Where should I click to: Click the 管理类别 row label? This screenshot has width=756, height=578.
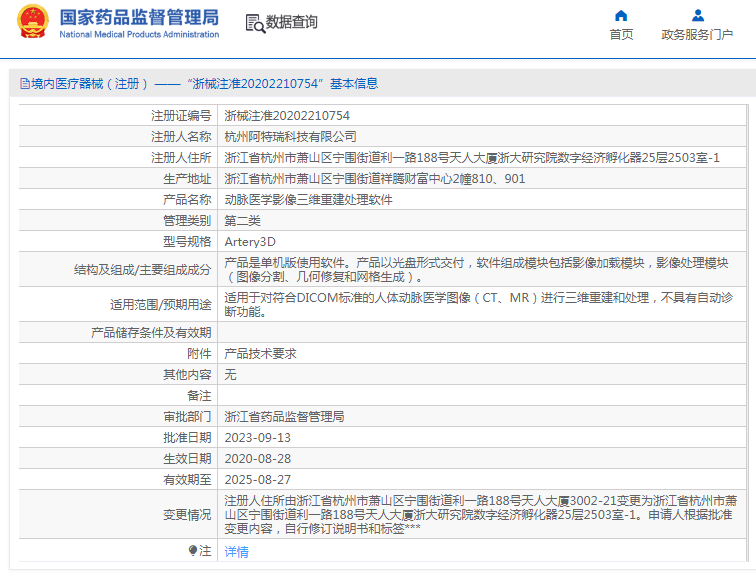coord(187,221)
